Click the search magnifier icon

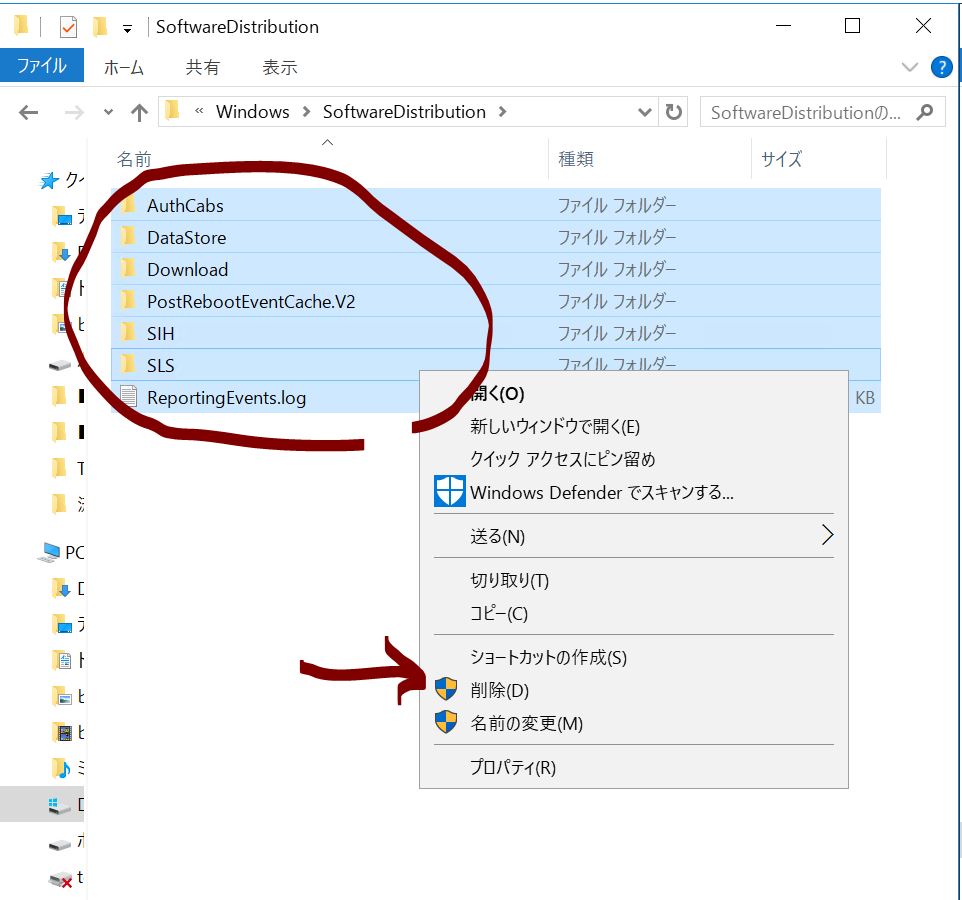(926, 112)
